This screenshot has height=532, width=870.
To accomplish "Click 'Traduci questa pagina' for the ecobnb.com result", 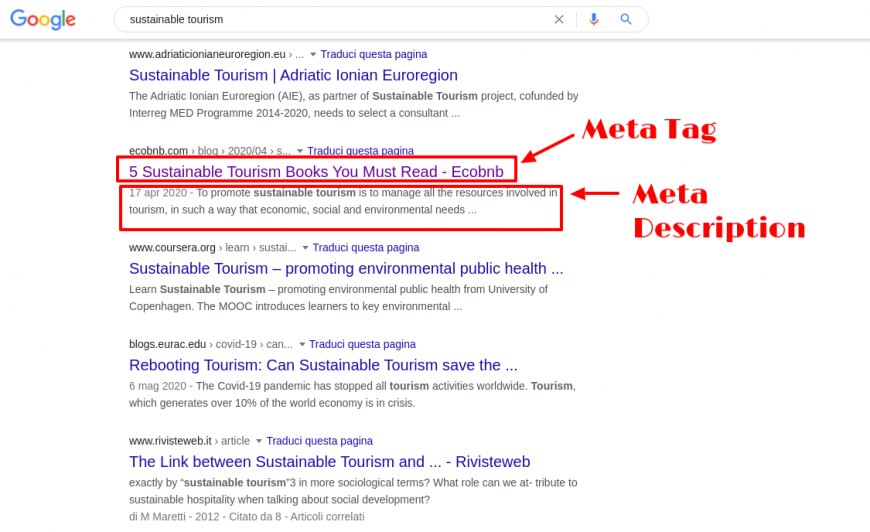I will point(361,151).
